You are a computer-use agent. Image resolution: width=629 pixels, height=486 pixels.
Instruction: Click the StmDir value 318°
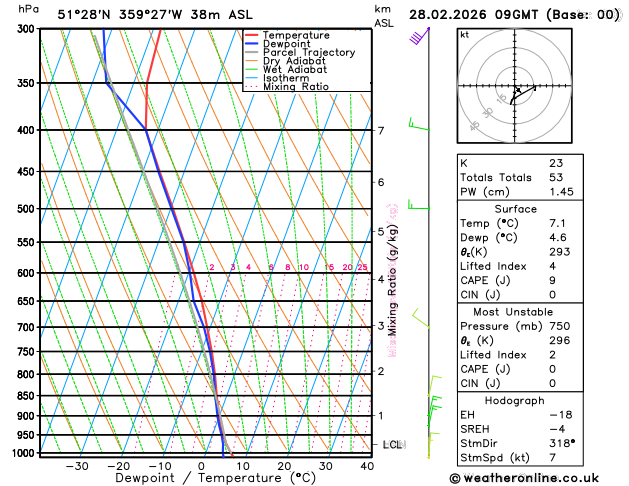[x=562, y=443]
